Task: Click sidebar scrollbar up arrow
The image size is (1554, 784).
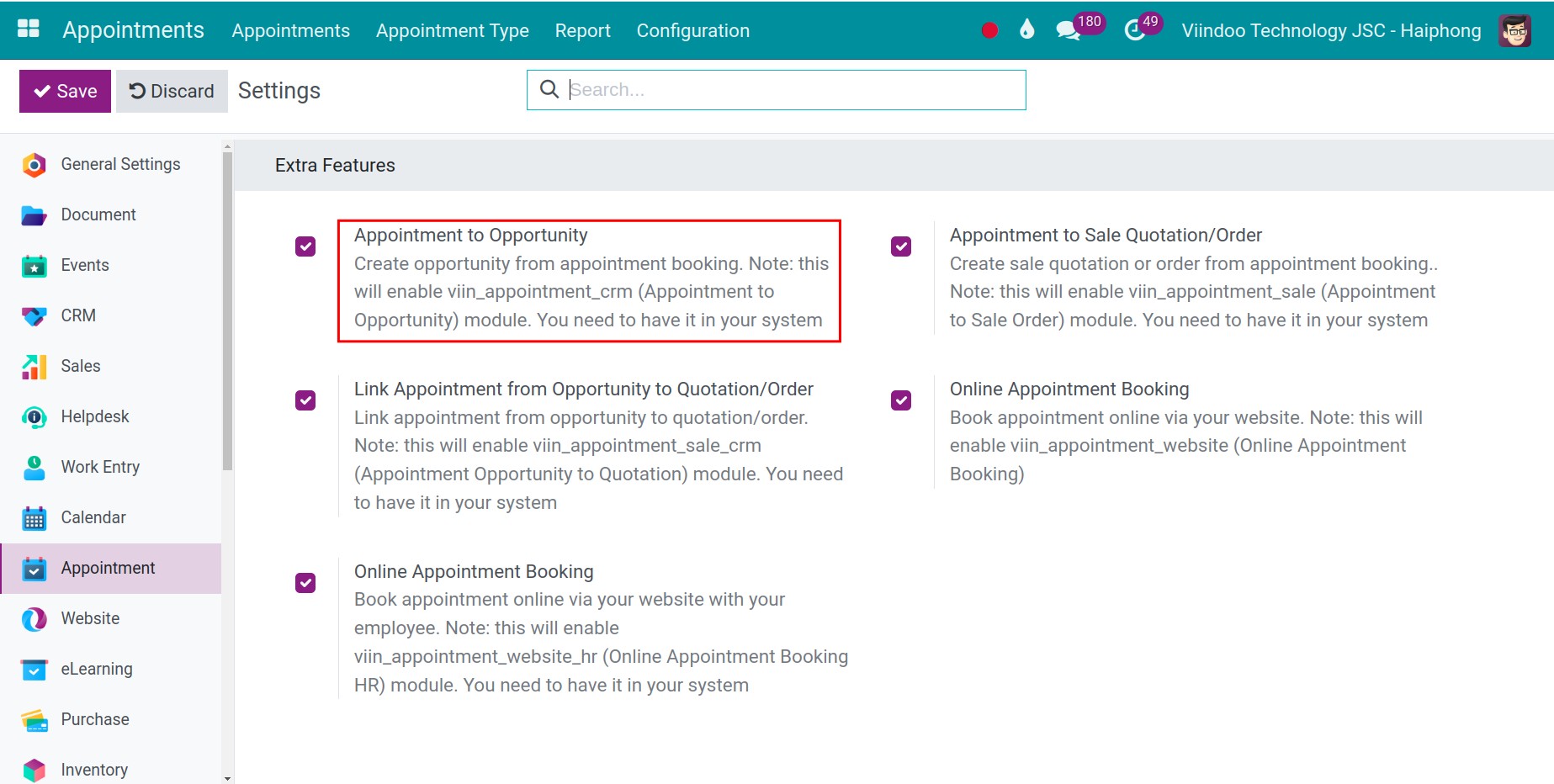Action: point(227,146)
